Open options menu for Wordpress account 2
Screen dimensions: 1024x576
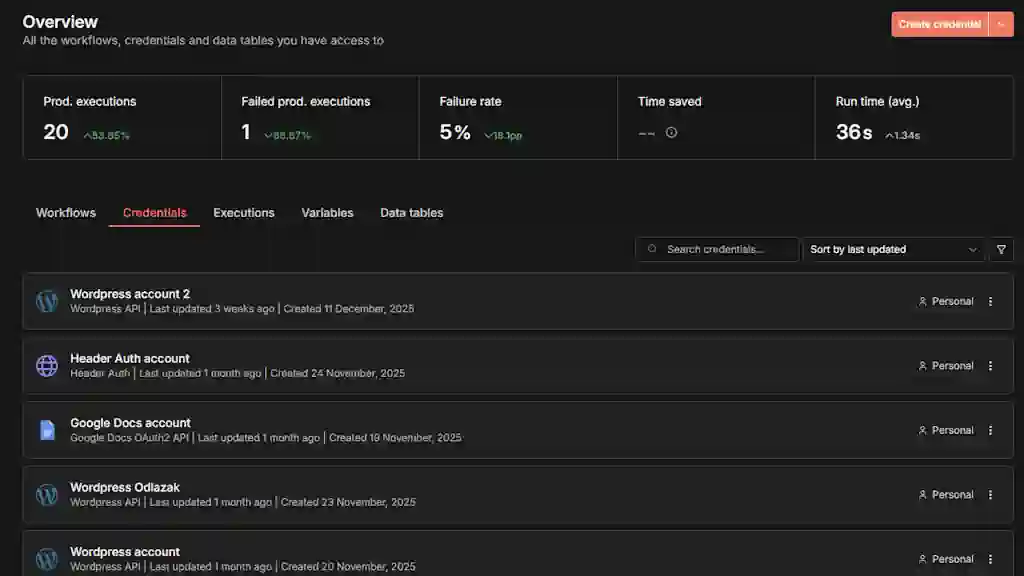coord(990,301)
